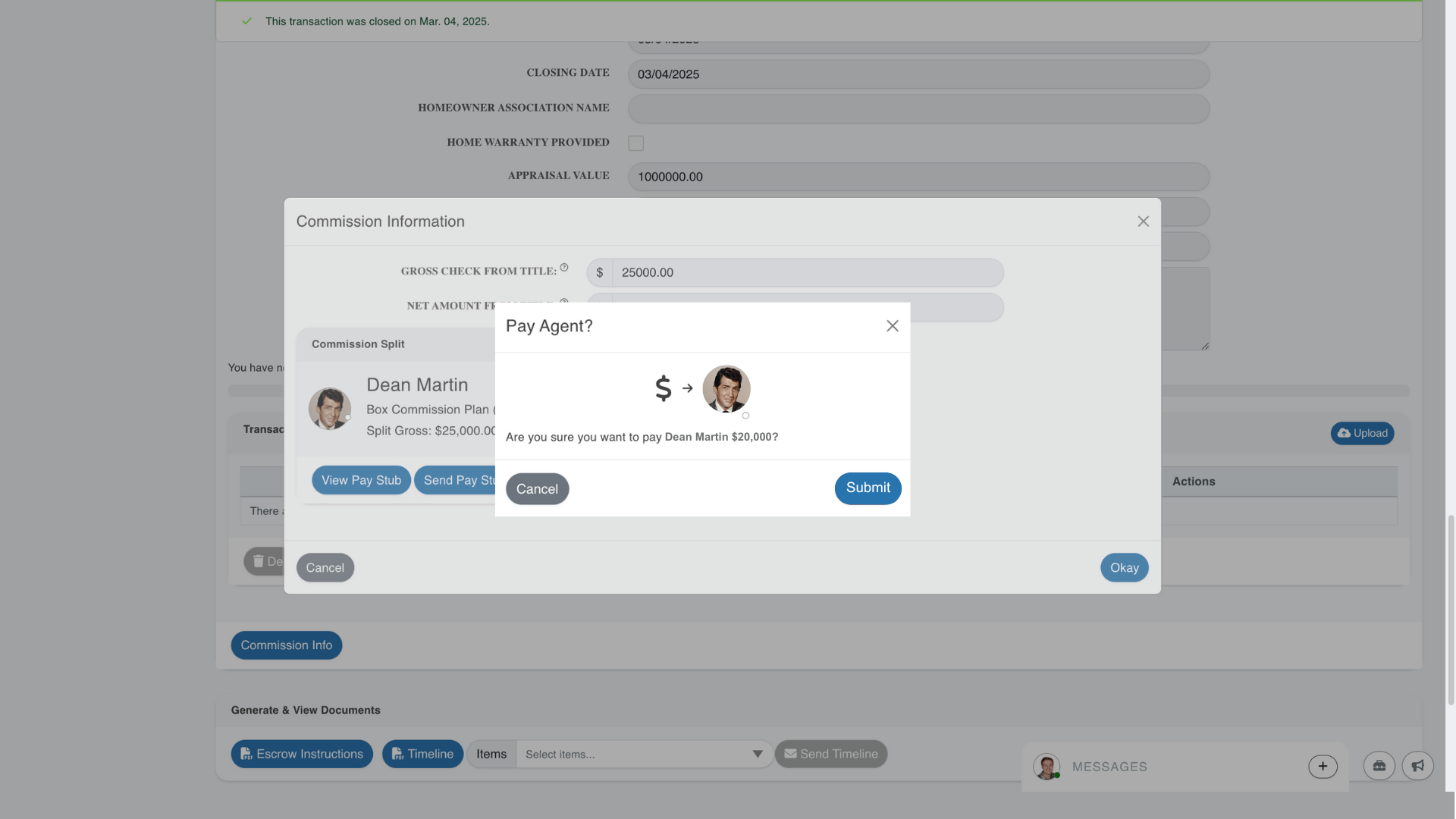1456x819 pixels.
Task: Open the Select items dropdown
Action: click(644, 754)
